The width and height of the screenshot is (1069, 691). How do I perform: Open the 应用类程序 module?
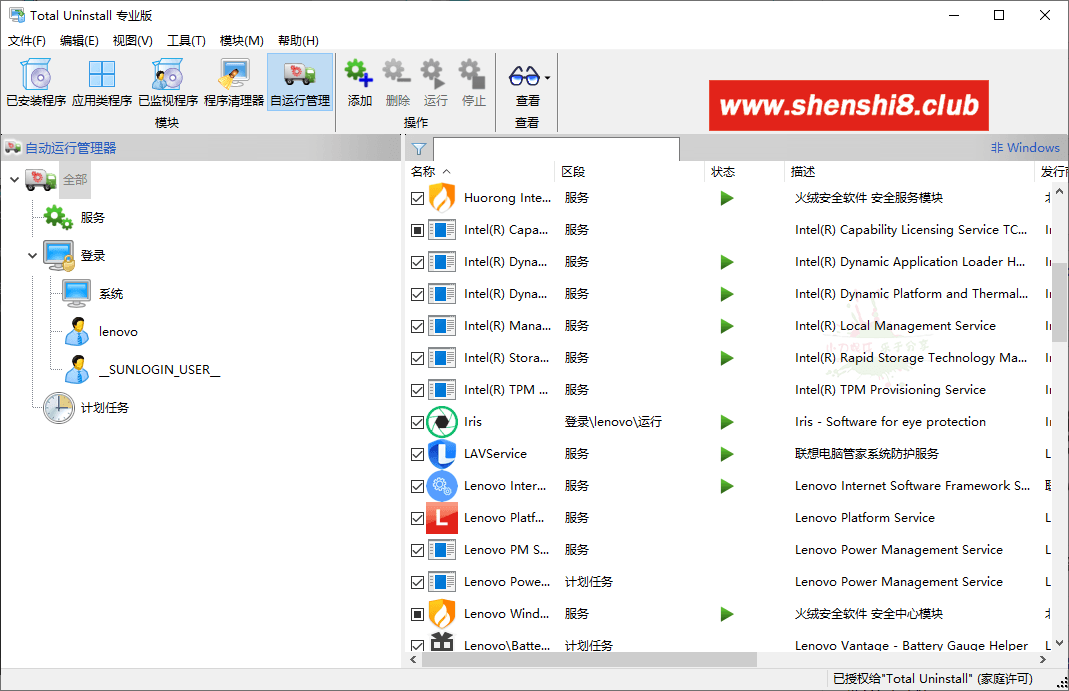point(102,82)
